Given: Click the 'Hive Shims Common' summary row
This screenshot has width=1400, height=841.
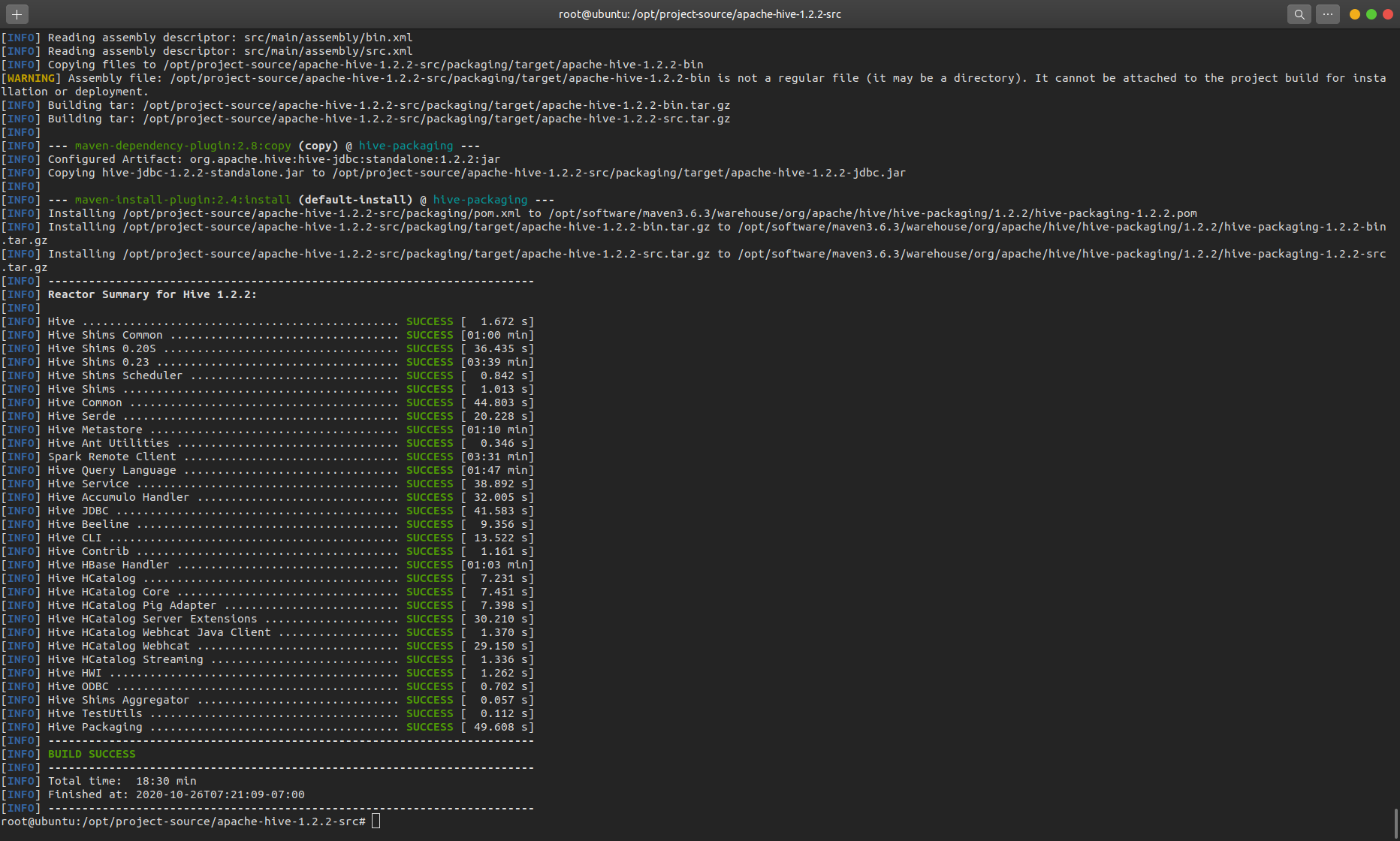Looking at the screenshot, I should coord(268,335).
